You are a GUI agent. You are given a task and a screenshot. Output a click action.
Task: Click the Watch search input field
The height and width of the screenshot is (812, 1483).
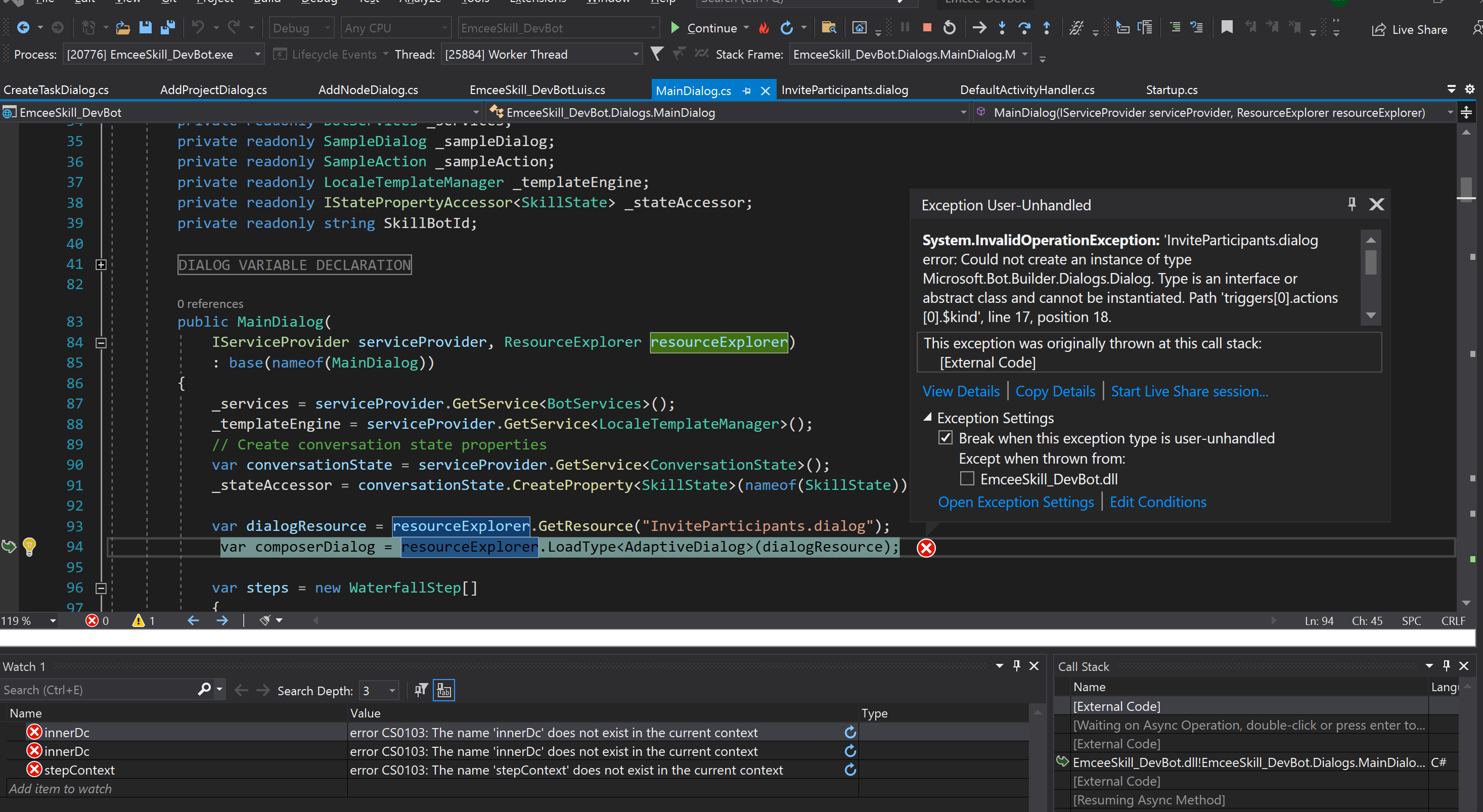[98, 690]
